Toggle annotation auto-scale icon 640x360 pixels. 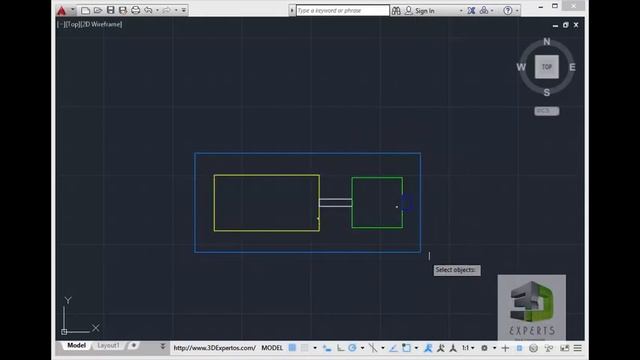[x=441, y=348]
